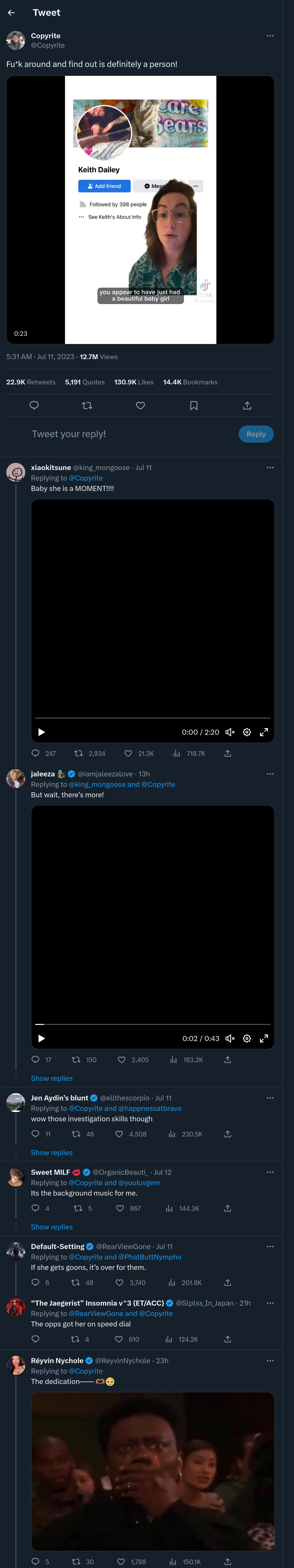Screen dimensions: 294x1568
Task: Open the more options menu on Copyrite's tweet
Action: 270,36
